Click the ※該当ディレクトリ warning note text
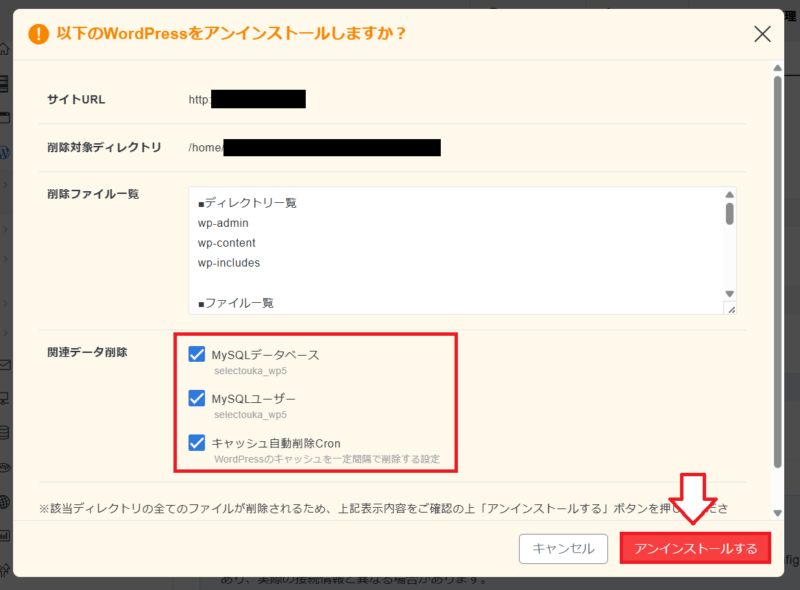The height and width of the screenshot is (590, 800). tap(384, 508)
